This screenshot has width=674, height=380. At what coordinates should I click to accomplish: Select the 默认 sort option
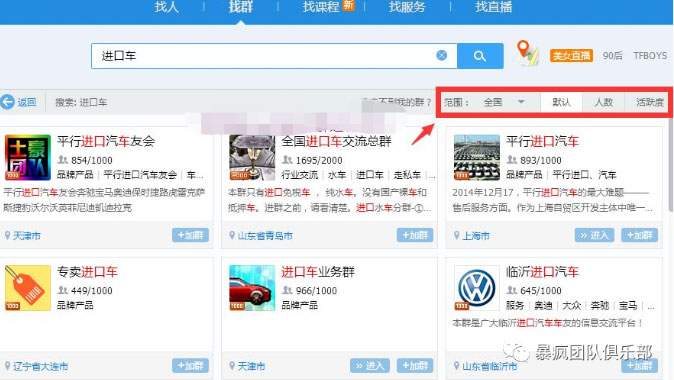point(561,102)
